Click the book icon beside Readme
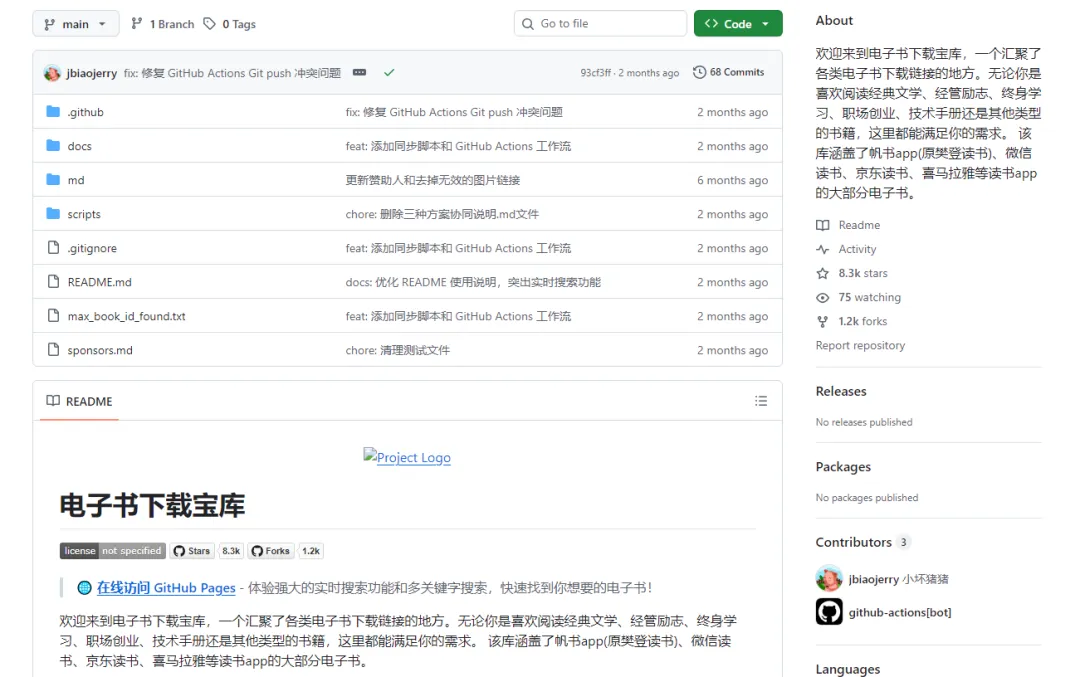1080x677 pixels. [822, 225]
